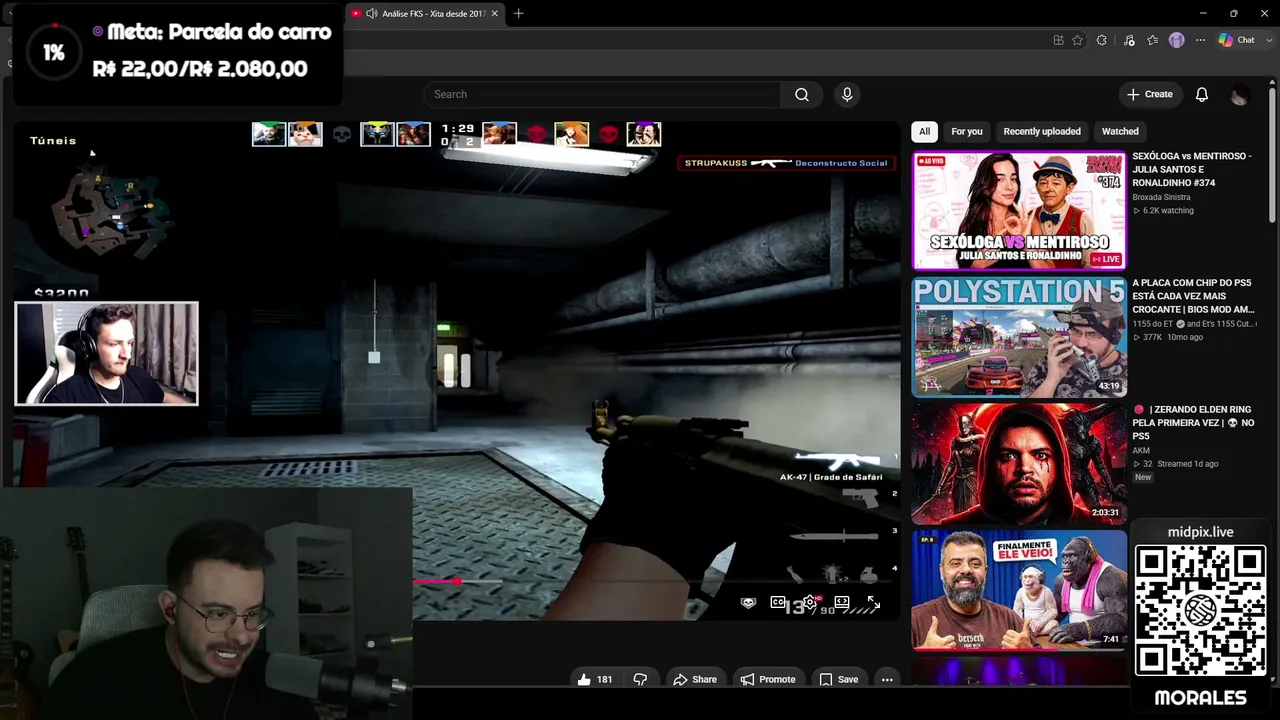Screen dimensions: 1280x720
Task: Seek using the video progress bar handle
Action: [457, 581]
